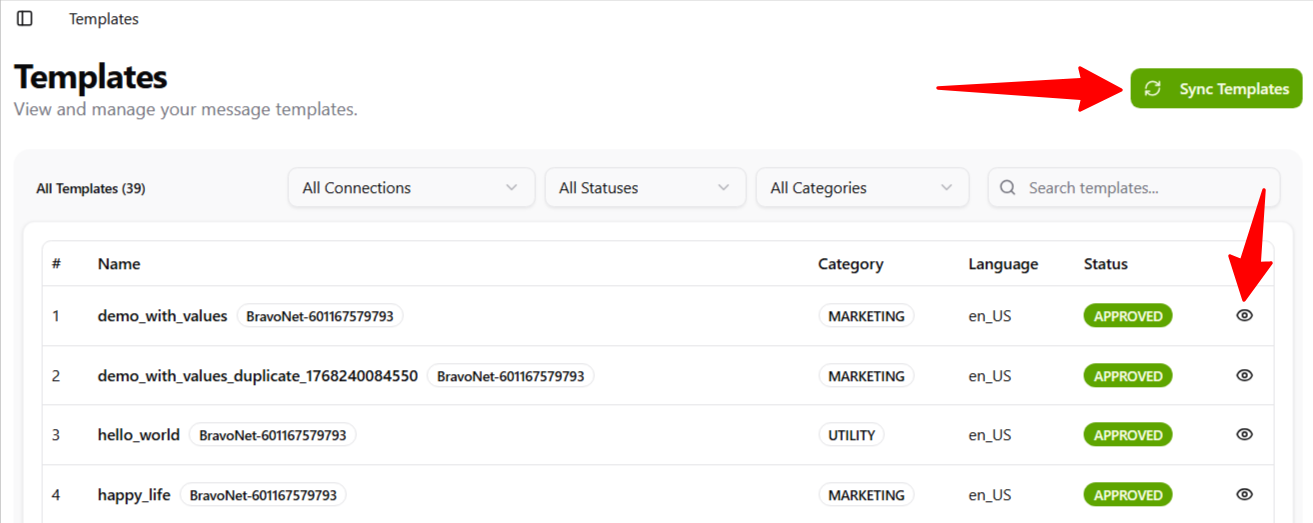Click the Status column header
Screen dimensions: 1313x523
coord(1105,264)
